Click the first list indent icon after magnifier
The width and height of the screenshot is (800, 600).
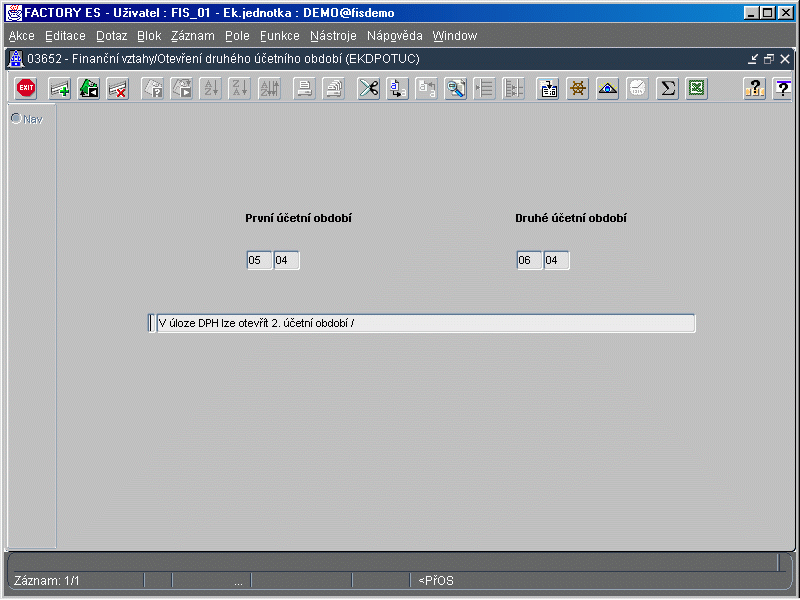[x=484, y=88]
